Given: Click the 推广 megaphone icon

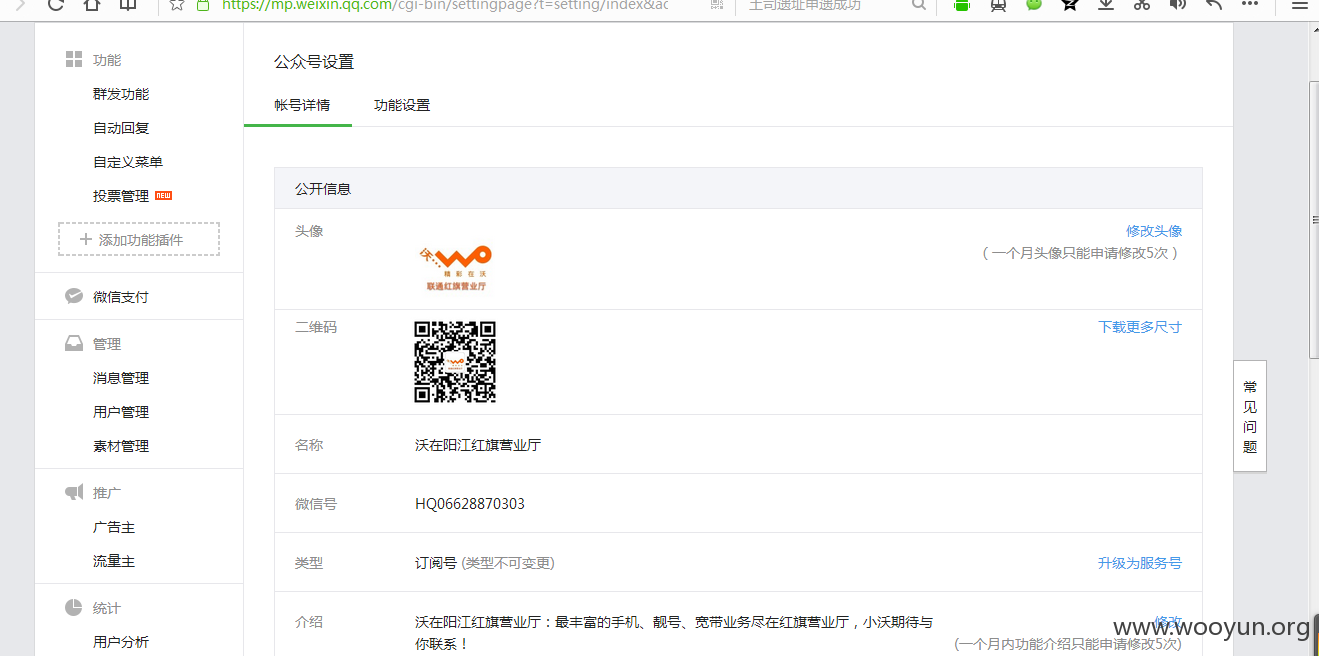Looking at the screenshot, I should coord(74,492).
